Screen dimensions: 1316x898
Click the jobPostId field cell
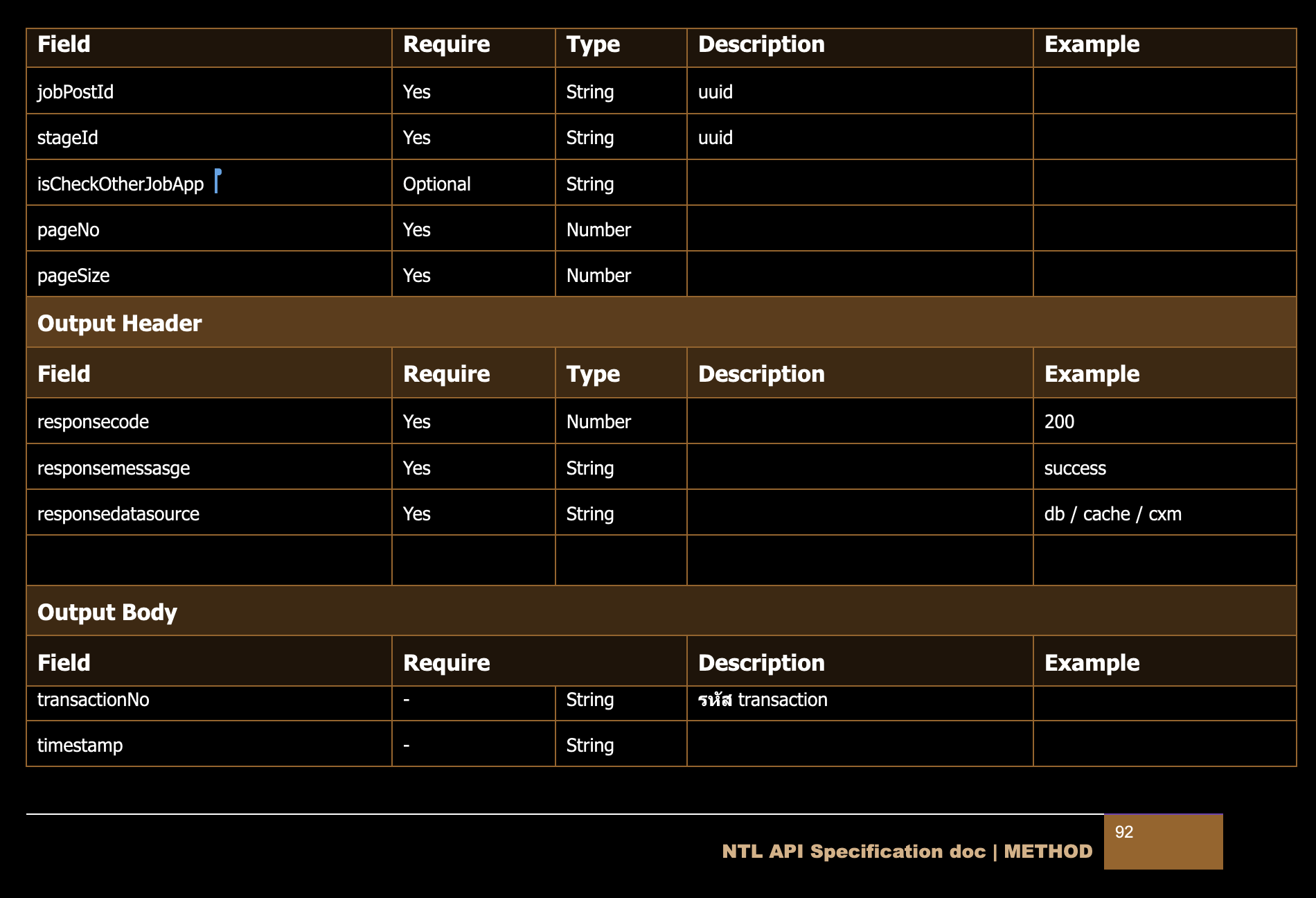(75, 92)
